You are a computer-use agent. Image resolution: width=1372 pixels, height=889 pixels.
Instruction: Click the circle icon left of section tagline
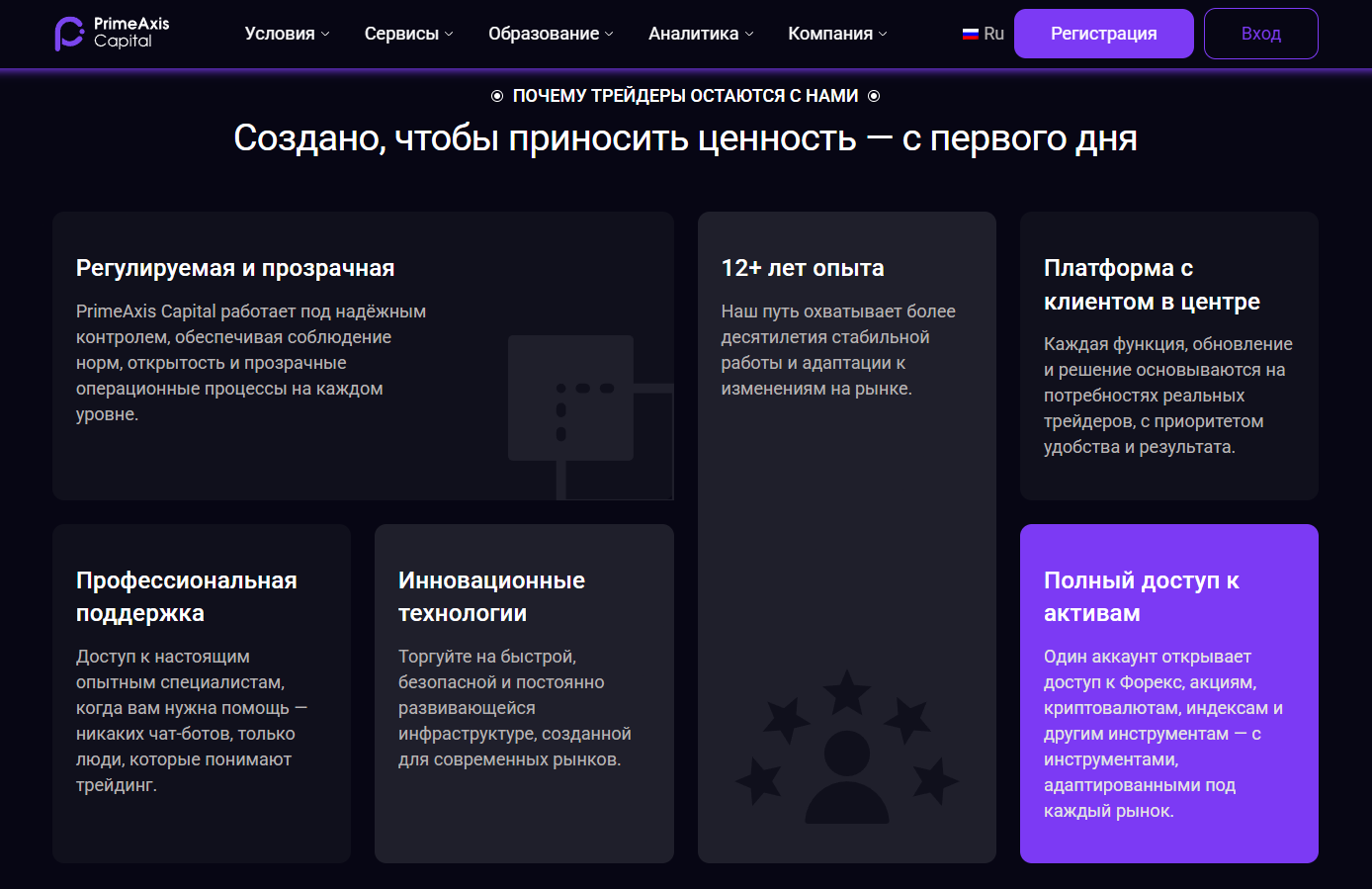(x=497, y=96)
